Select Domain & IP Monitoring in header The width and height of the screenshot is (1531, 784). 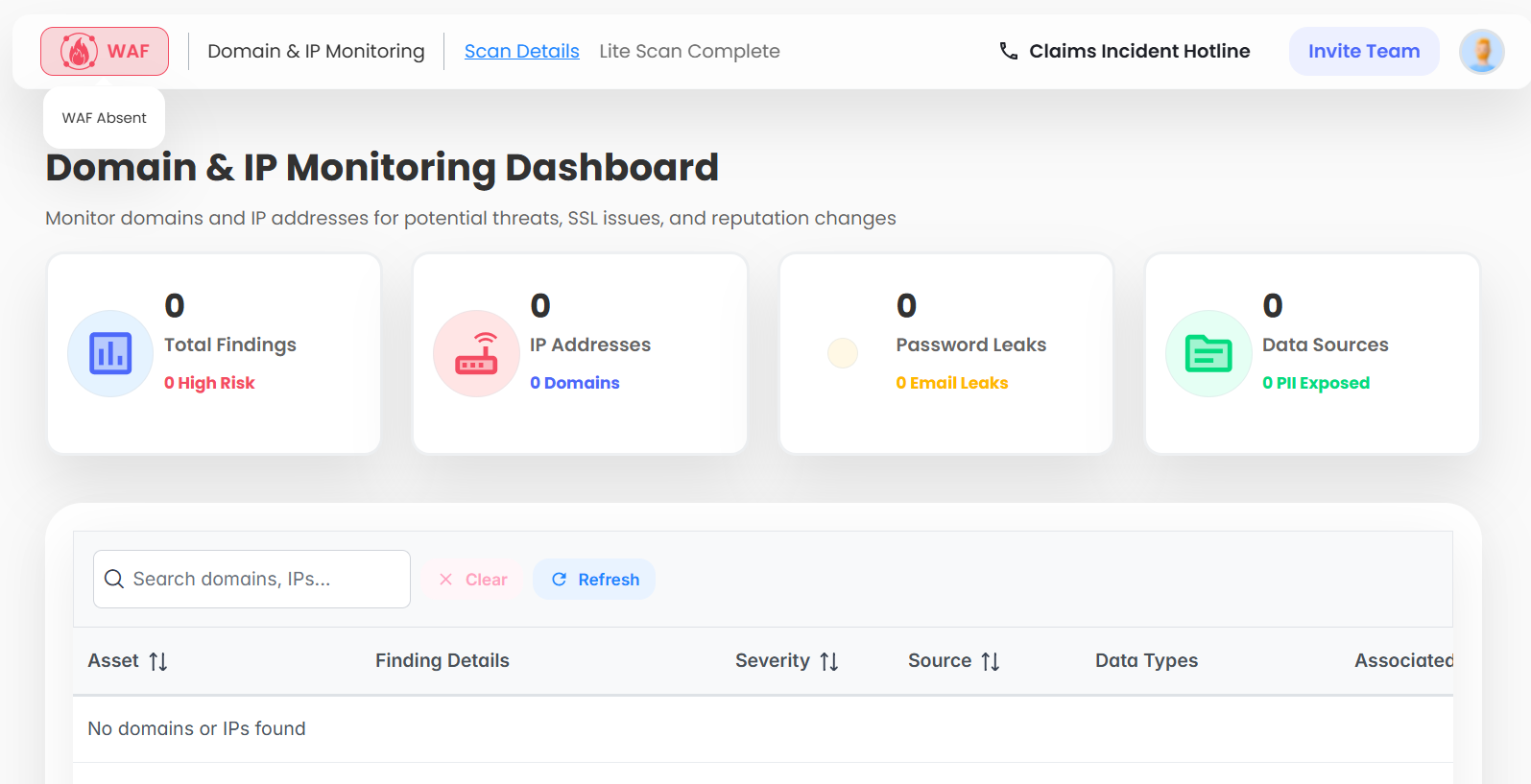(316, 51)
